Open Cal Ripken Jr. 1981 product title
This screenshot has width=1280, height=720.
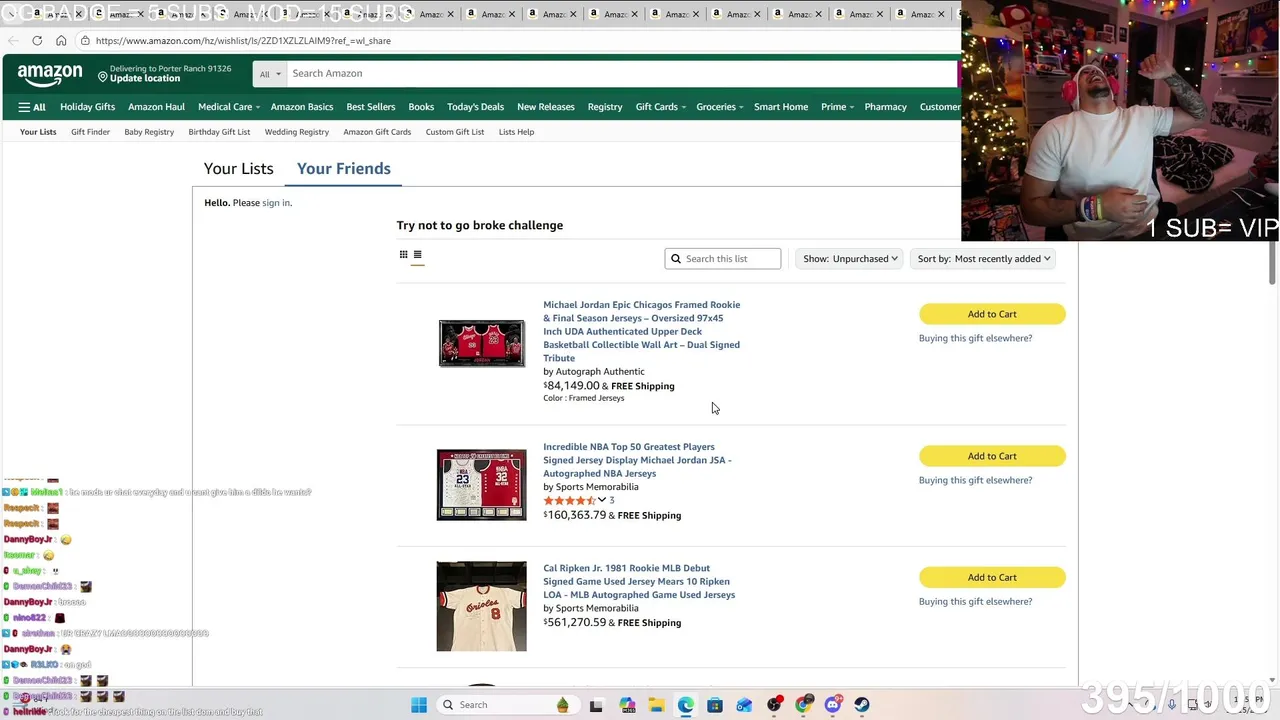click(639, 582)
